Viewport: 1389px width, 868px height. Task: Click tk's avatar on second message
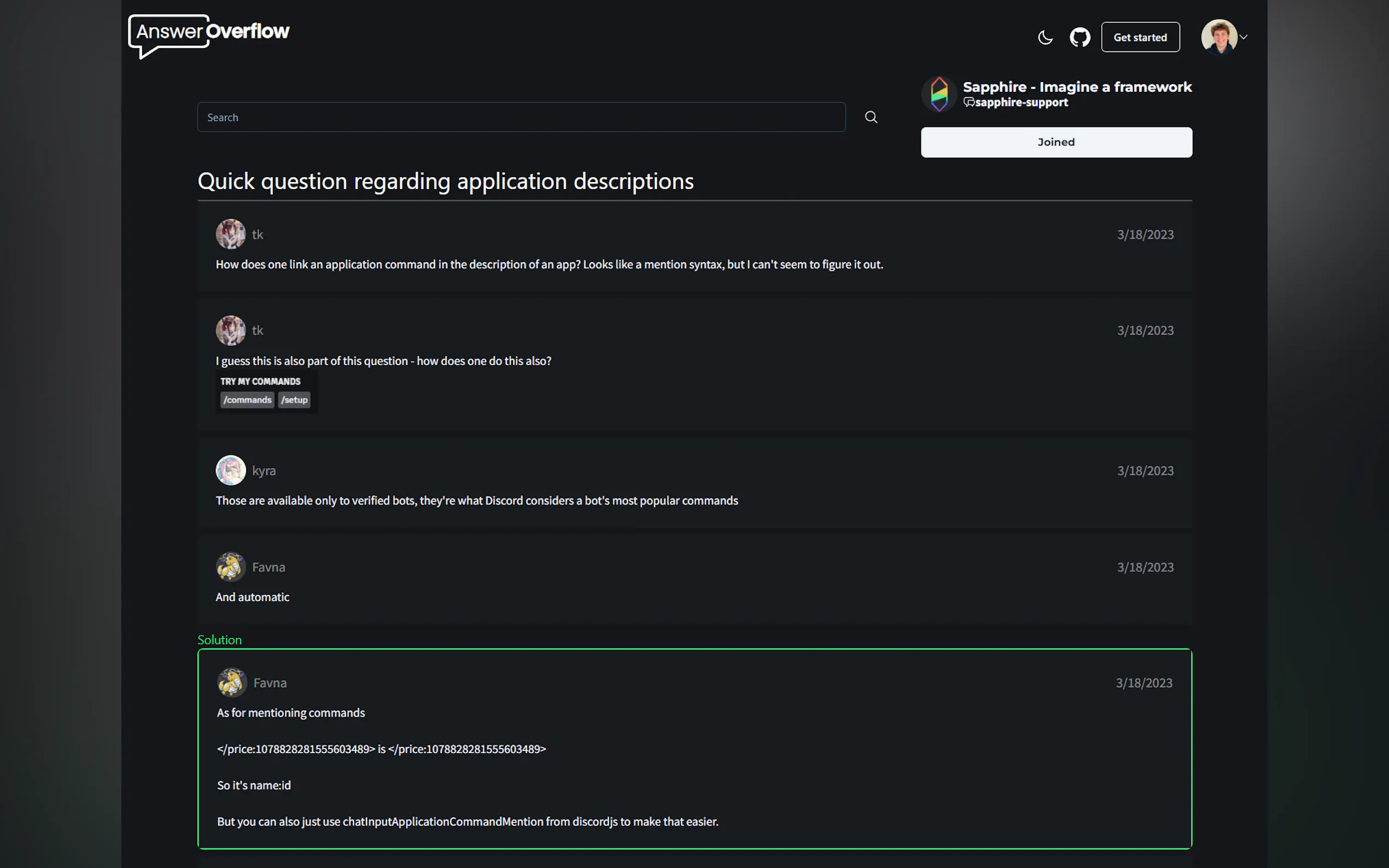230,330
